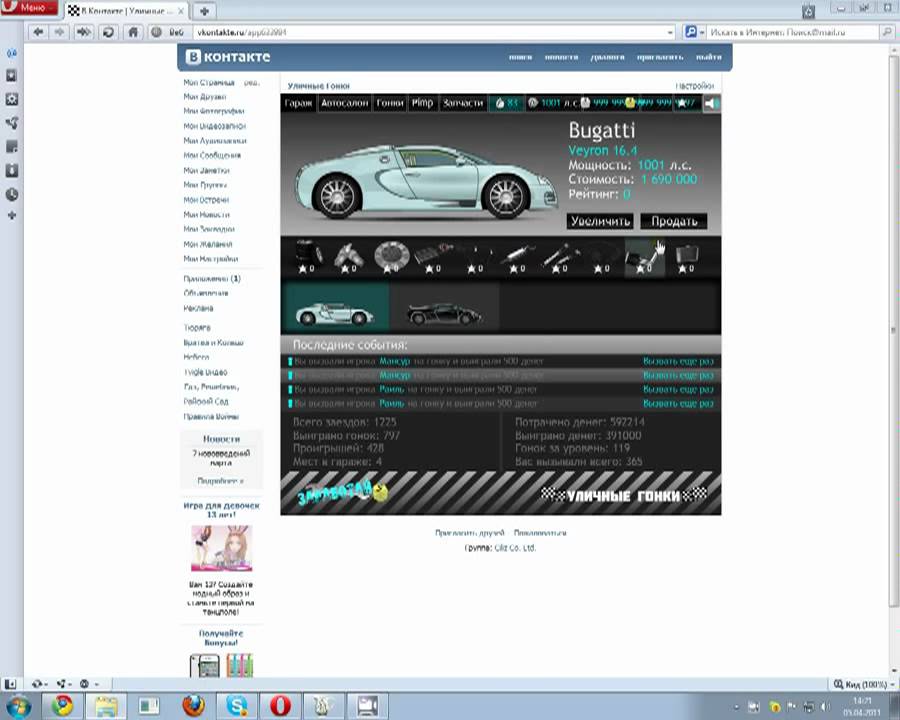Open the address bar history dropdown
The height and width of the screenshot is (720, 900).
coord(670,33)
